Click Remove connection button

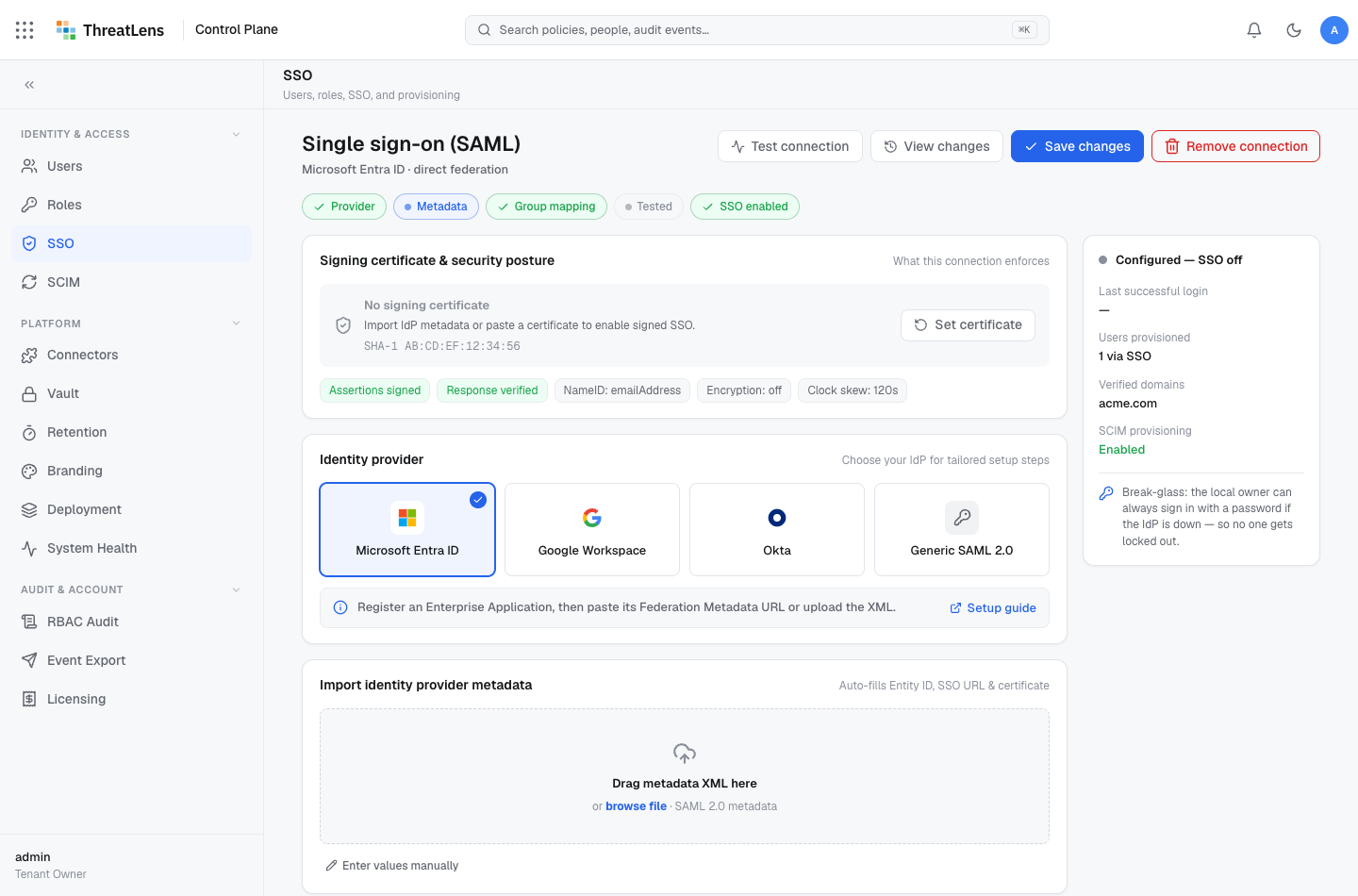tap(1235, 146)
